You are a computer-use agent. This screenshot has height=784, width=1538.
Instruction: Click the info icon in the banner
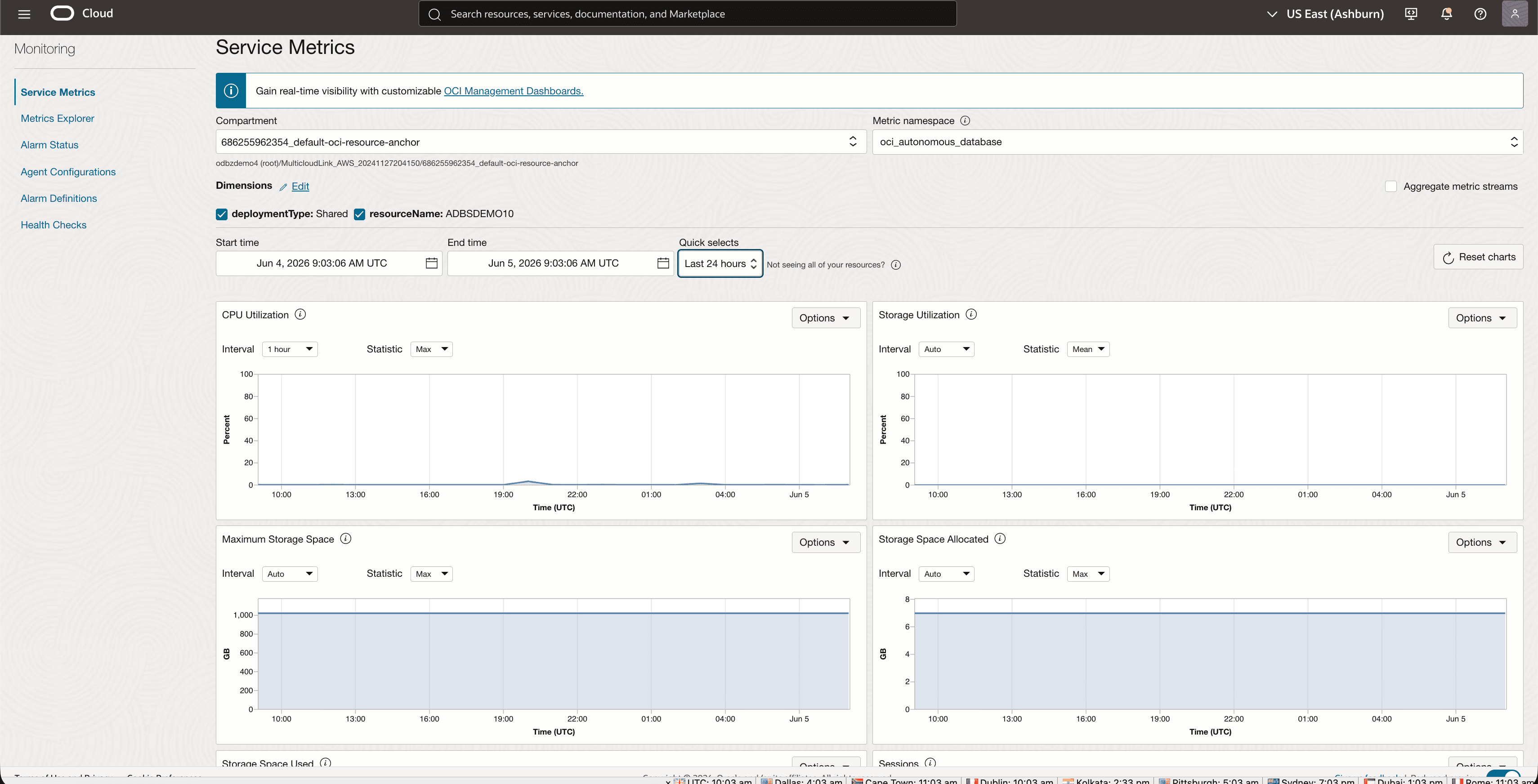[231, 91]
